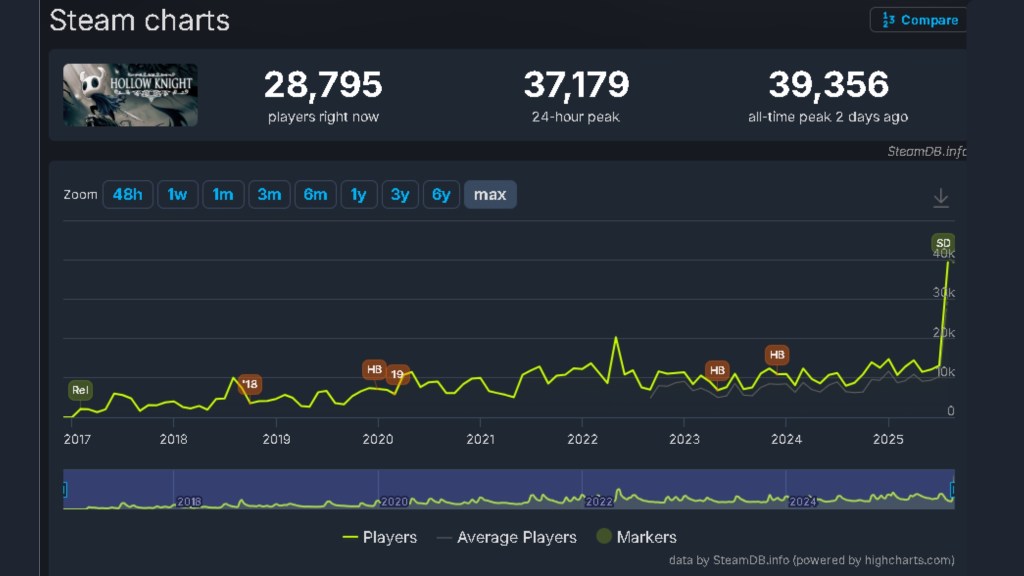Click the HB marker just before 2024

pyautogui.click(x=776, y=354)
